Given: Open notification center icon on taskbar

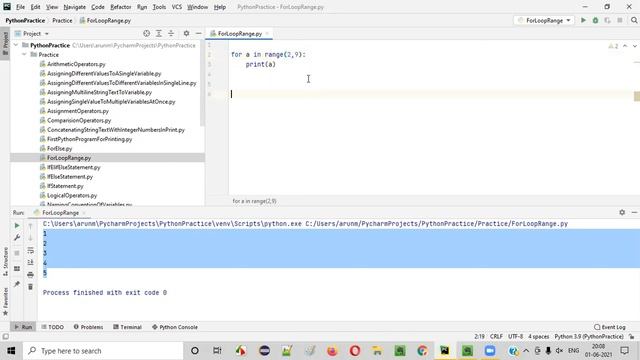Looking at the screenshot, I should coord(624,351).
